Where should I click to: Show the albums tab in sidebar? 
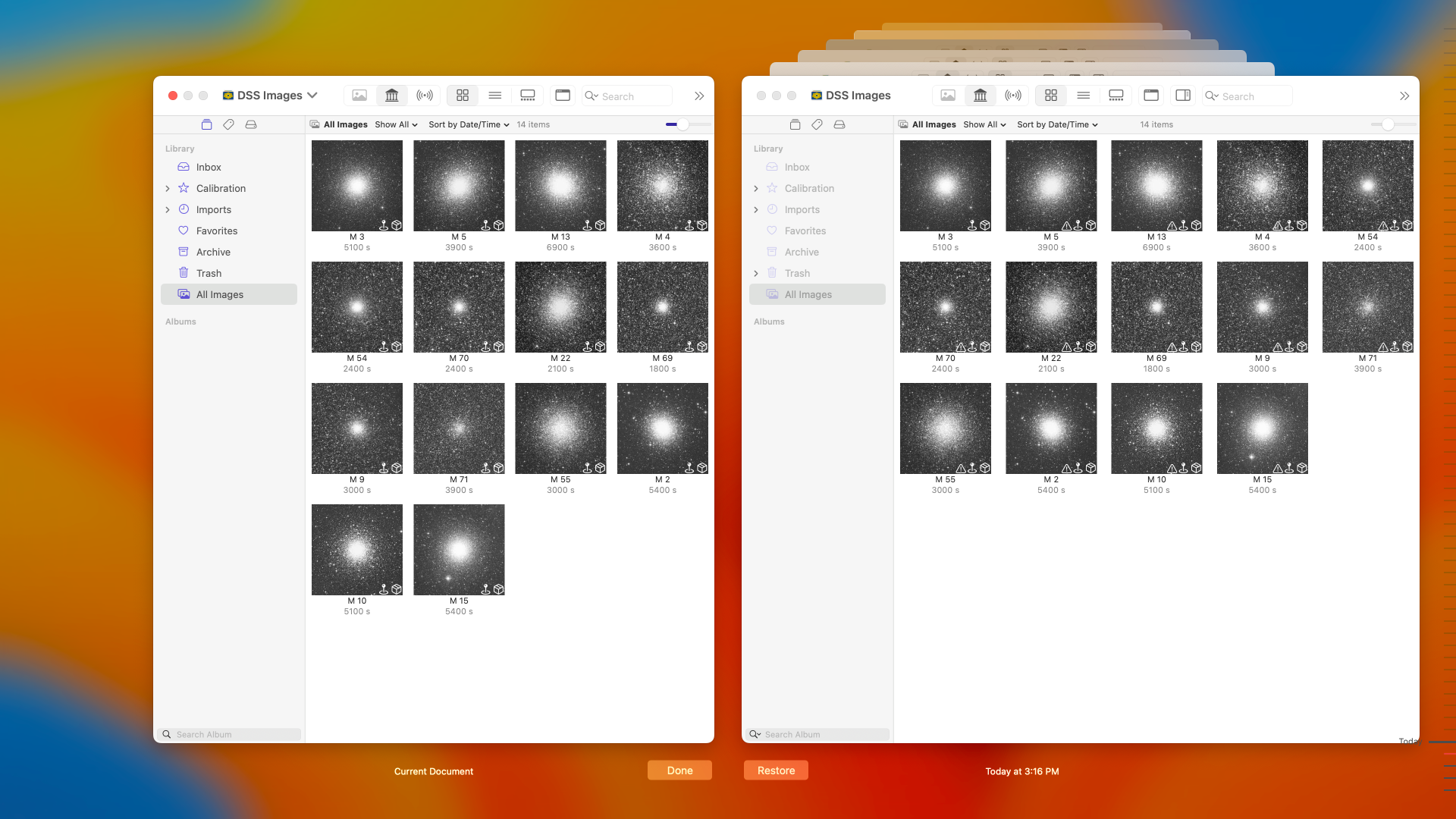206,124
